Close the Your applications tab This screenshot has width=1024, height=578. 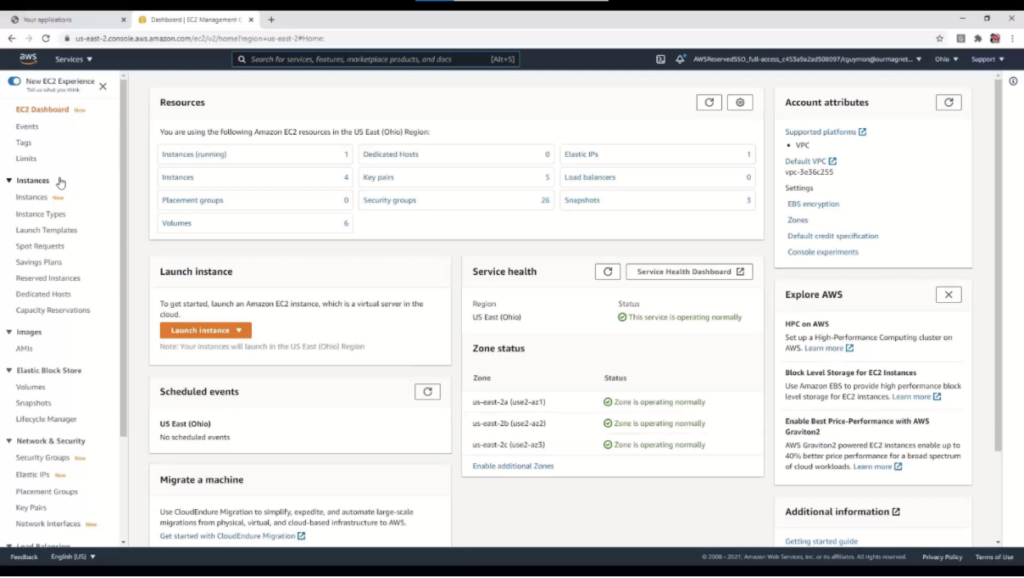click(123, 20)
